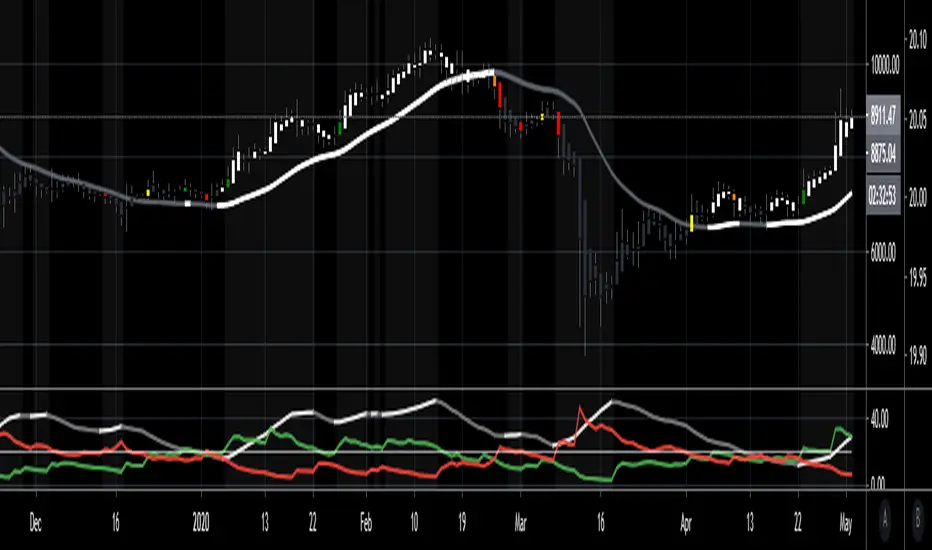Click the 6000.00 price axis label
Viewport: 932px width, 550px height.
[x=883, y=253]
